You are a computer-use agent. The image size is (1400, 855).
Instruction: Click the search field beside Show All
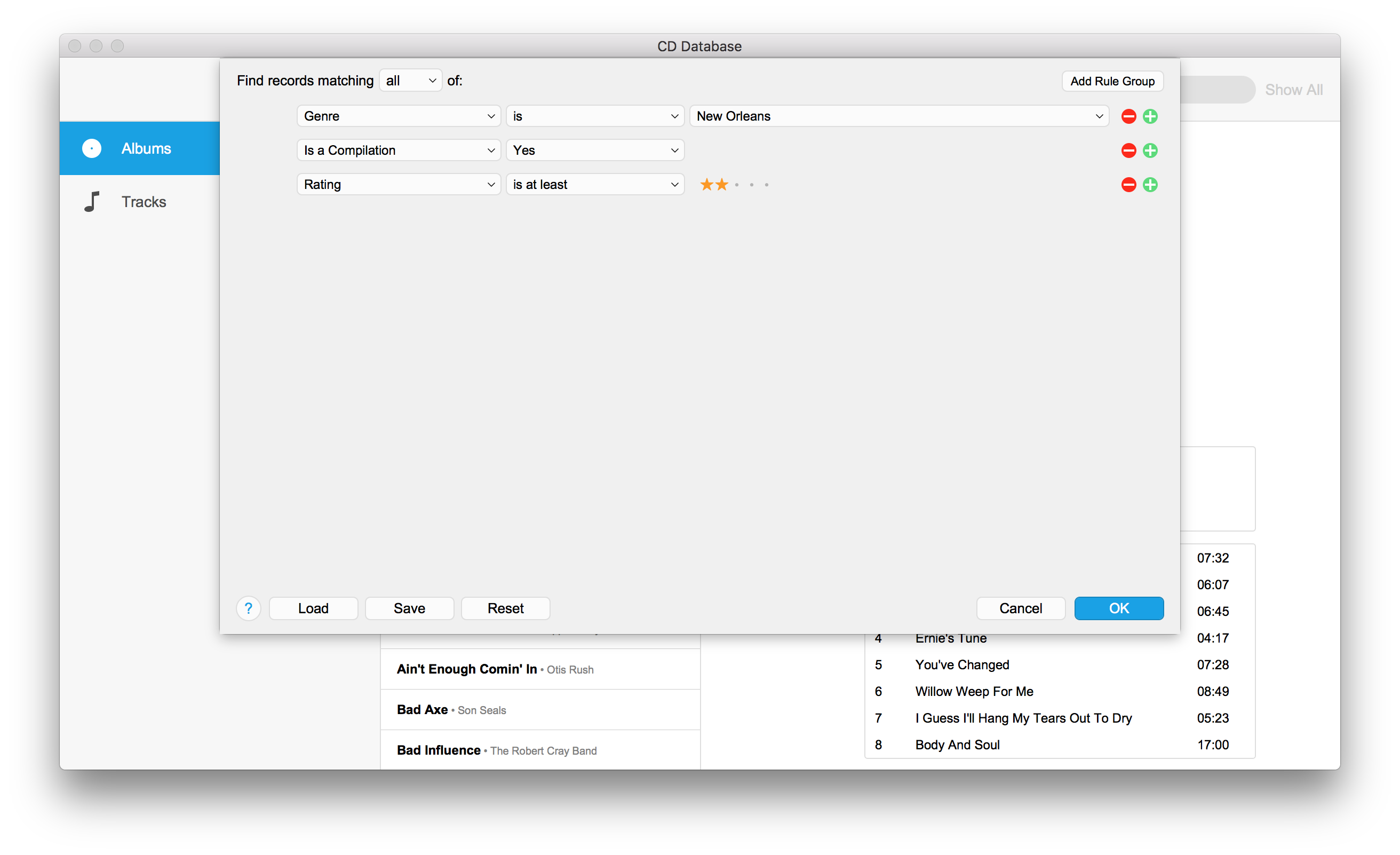pyautogui.click(x=1218, y=90)
